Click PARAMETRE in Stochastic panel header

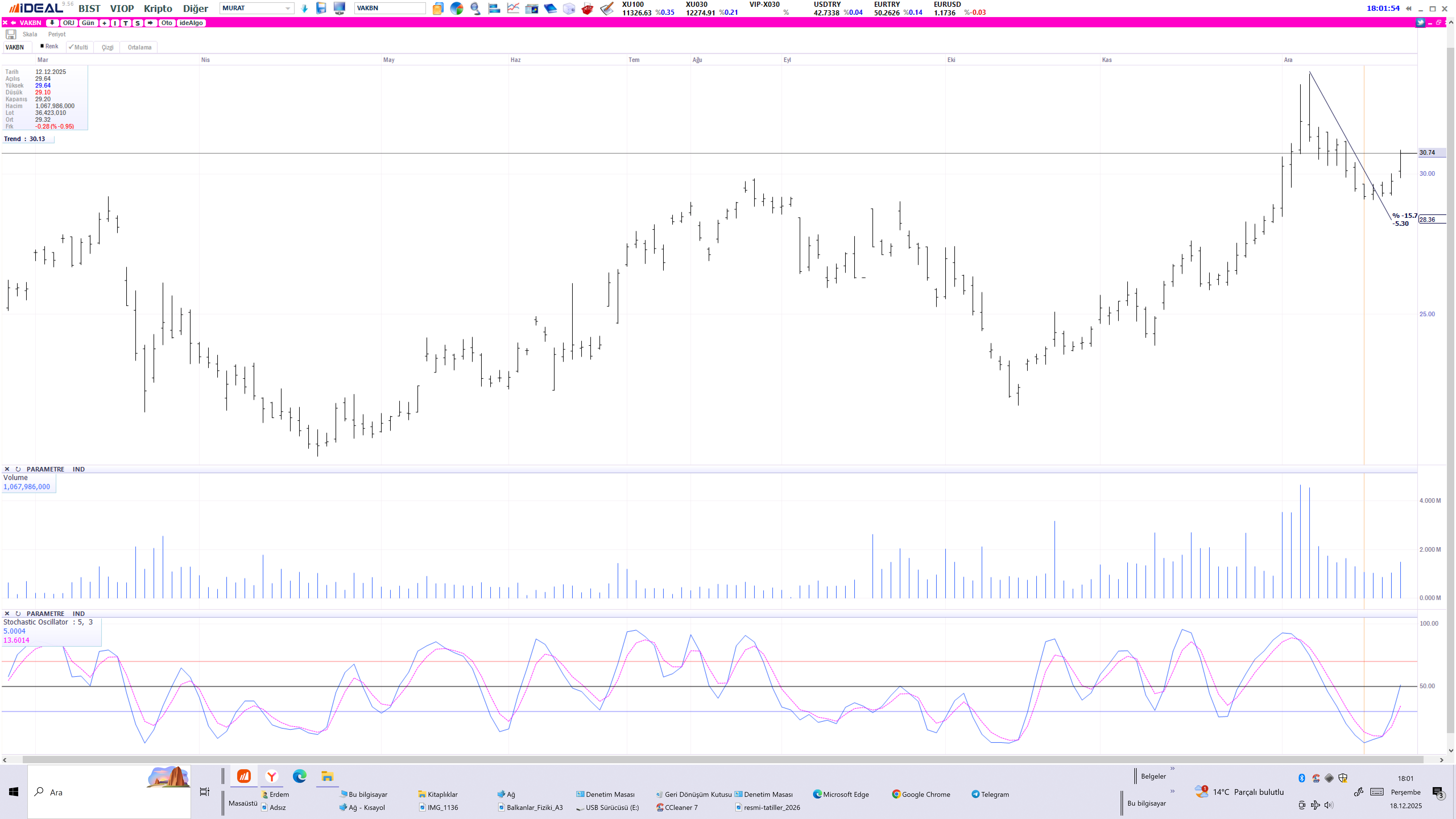click(45, 613)
